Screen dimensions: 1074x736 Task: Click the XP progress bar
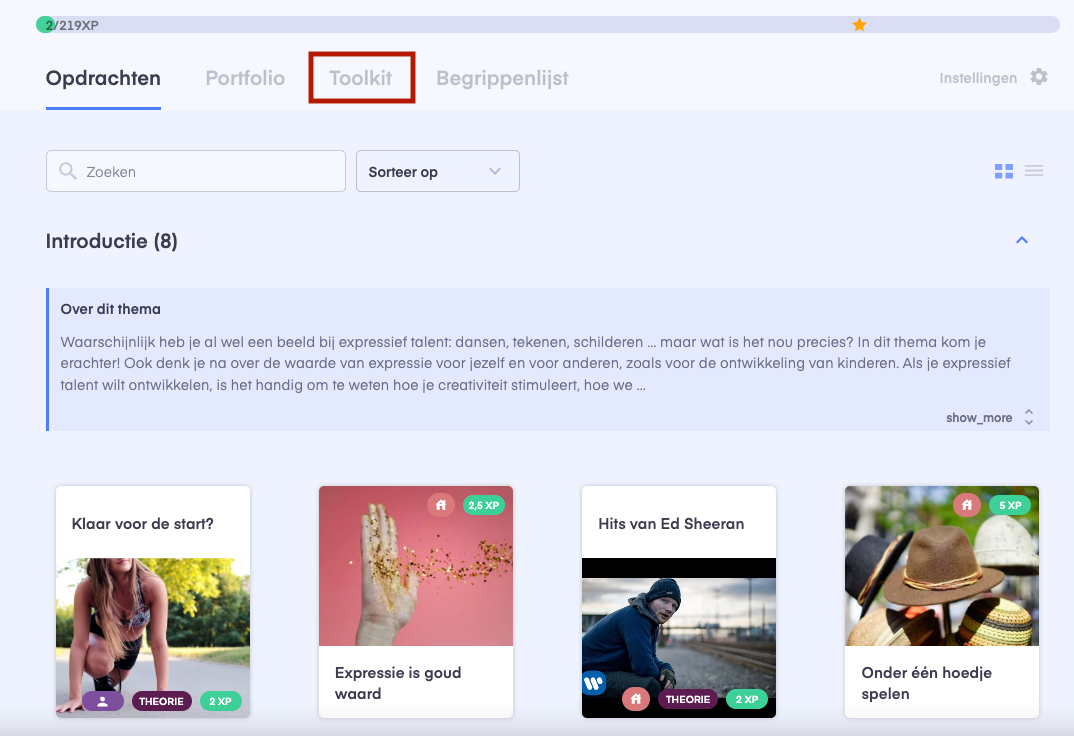(x=548, y=25)
